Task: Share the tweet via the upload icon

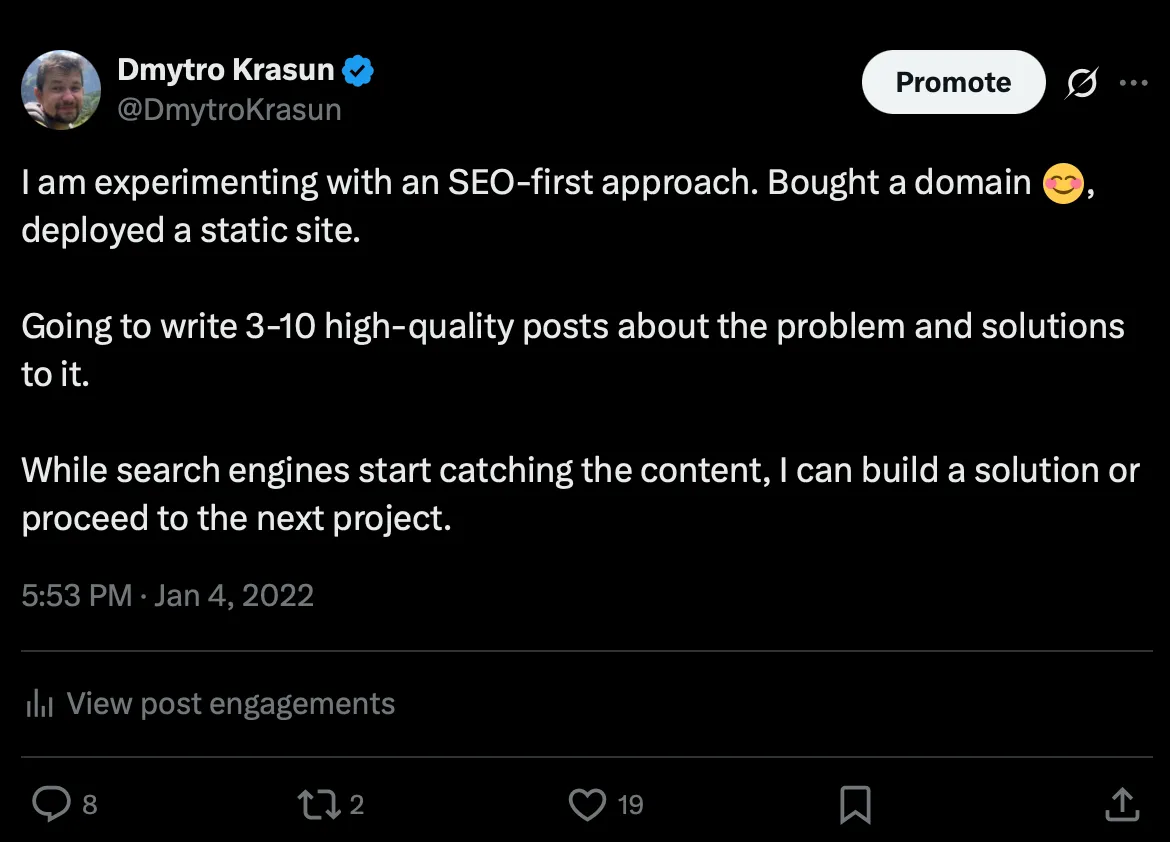Action: [1120, 803]
